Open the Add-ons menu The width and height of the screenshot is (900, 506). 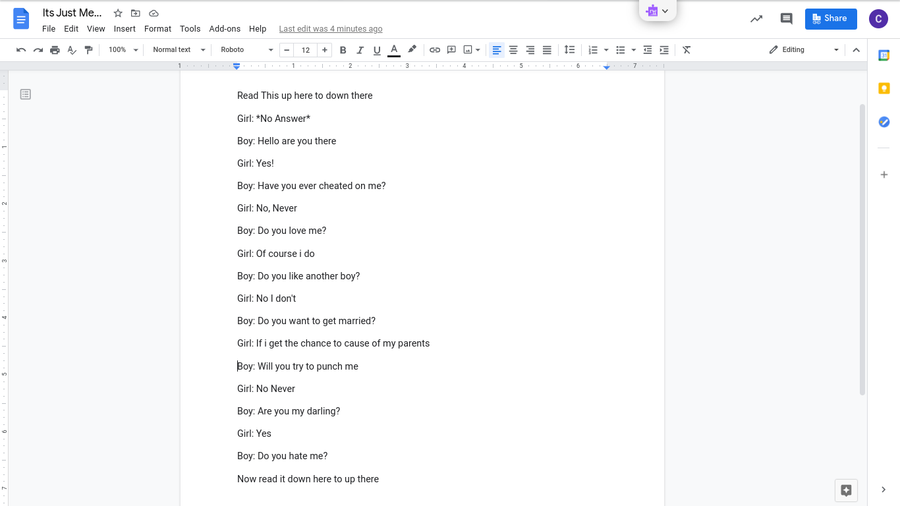coord(224,29)
